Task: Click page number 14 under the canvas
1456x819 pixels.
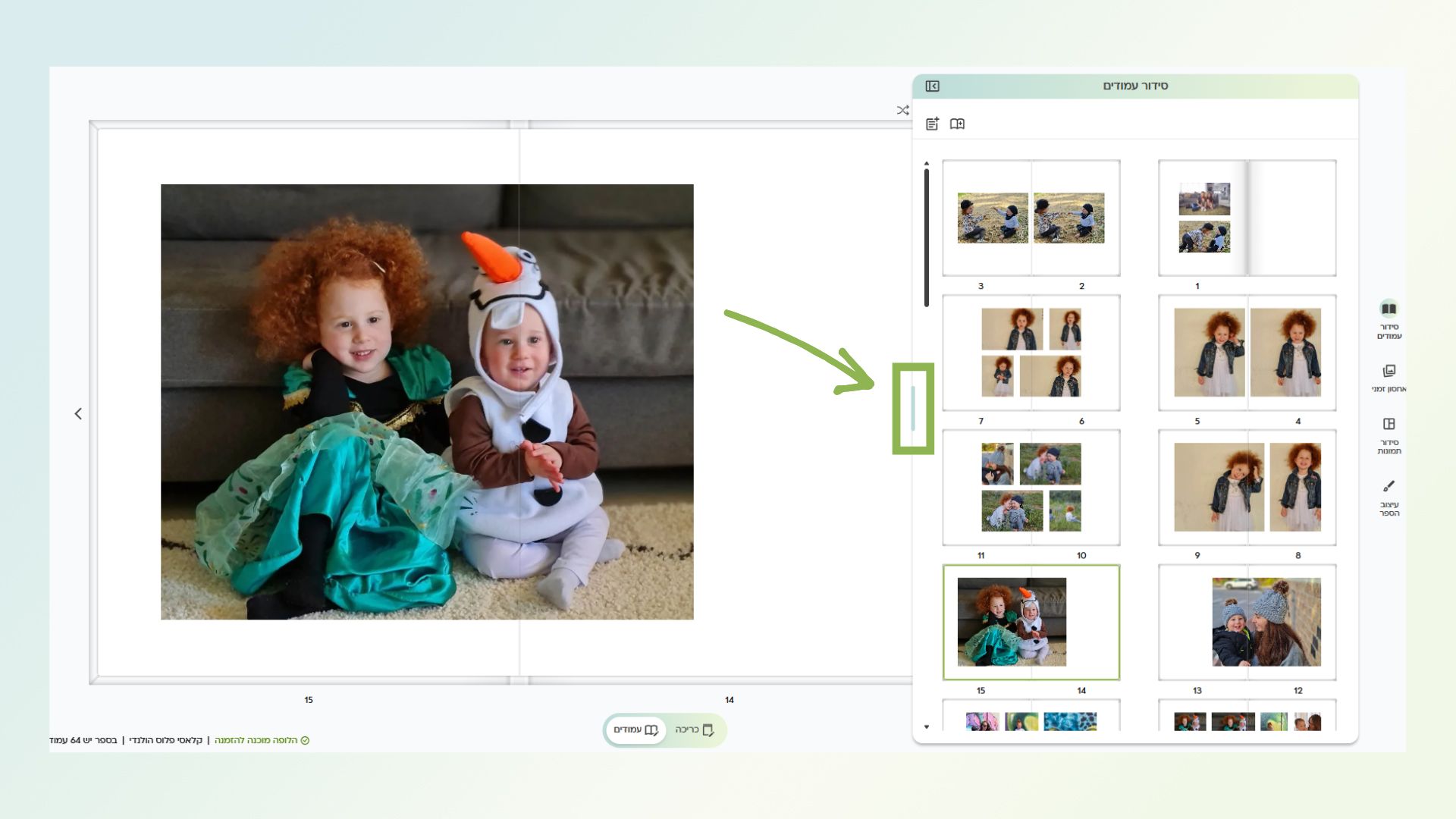Action: (x=730, y=700)
